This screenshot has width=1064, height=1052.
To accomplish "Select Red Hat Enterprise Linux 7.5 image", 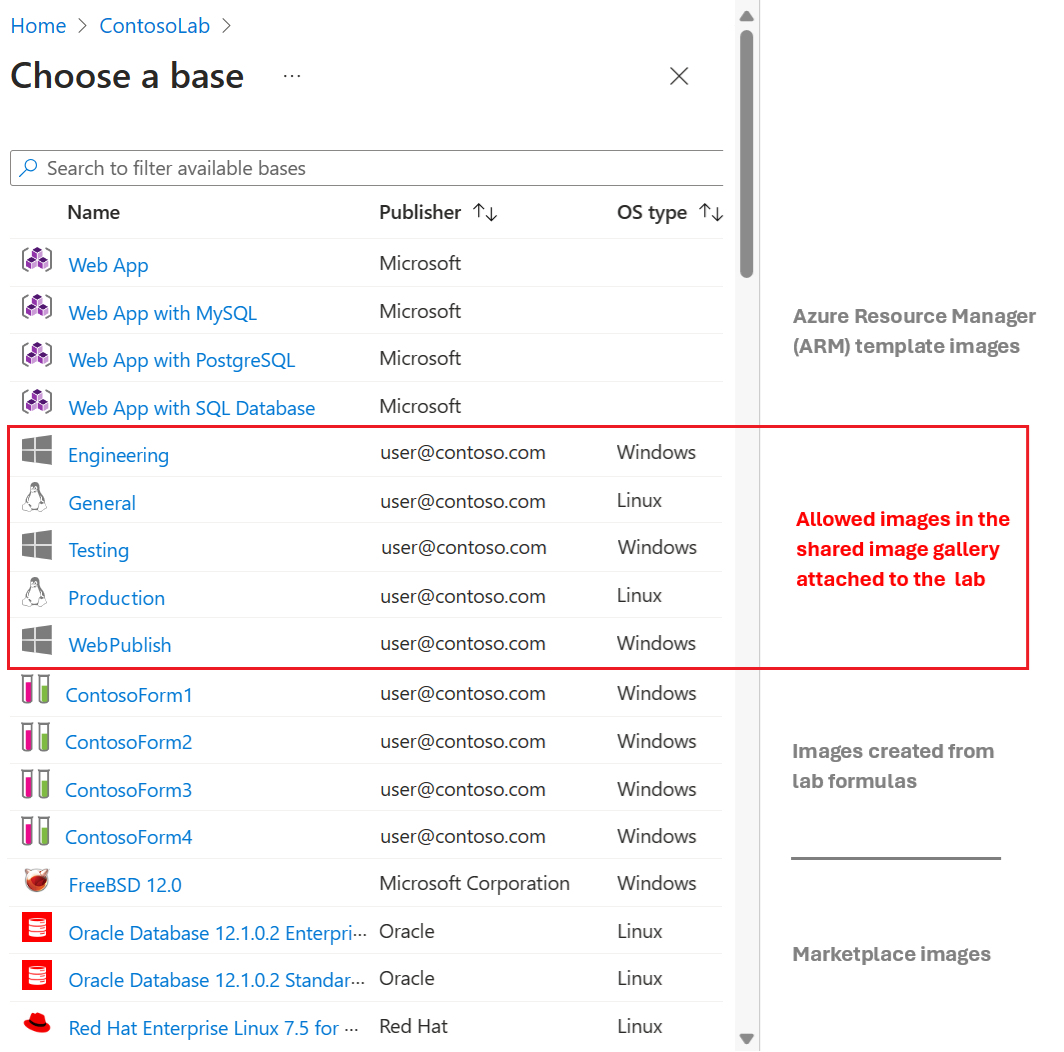I will tap(214, 1028).
